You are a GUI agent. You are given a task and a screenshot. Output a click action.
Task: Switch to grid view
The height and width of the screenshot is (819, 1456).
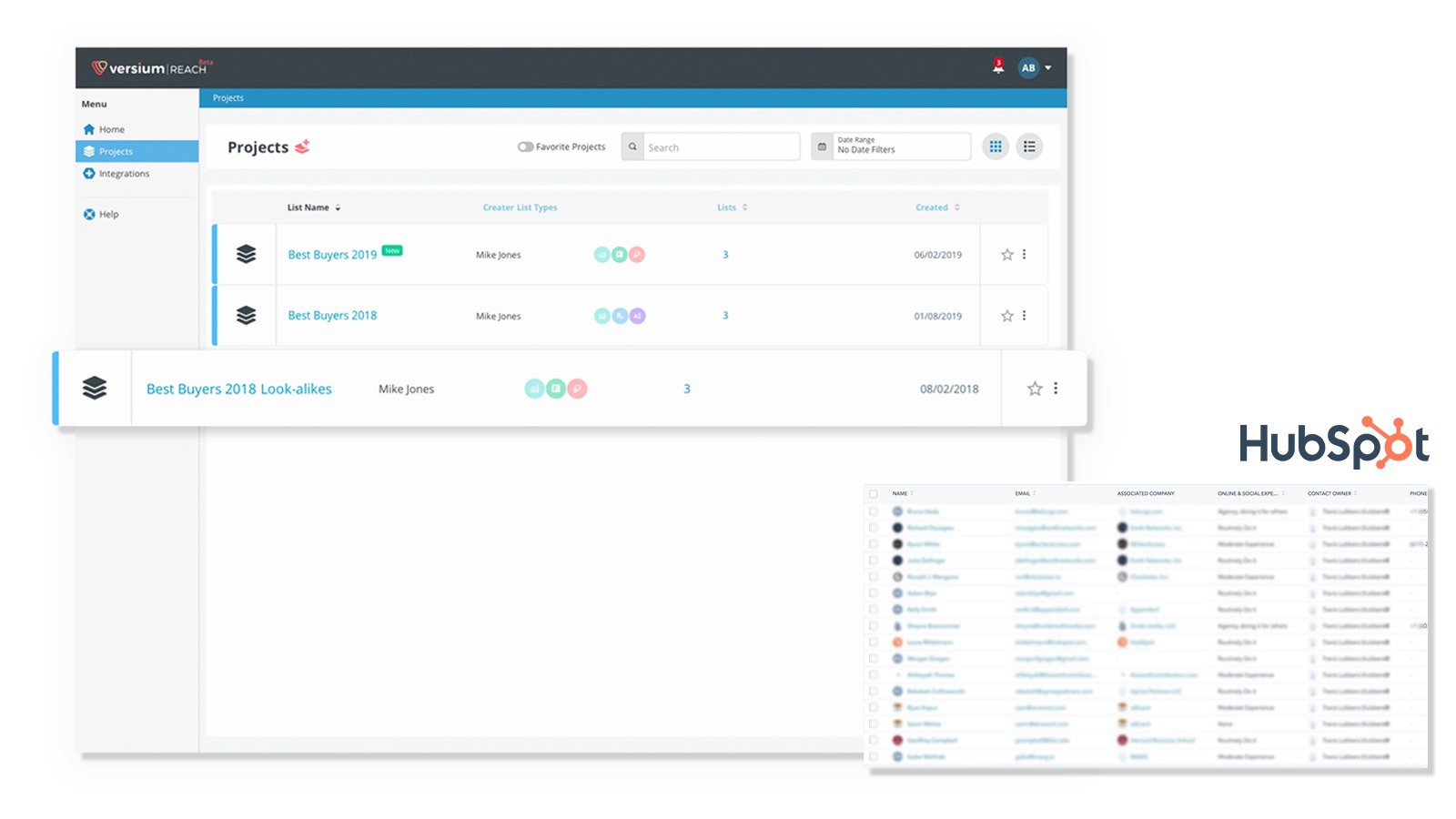(996, 147)
